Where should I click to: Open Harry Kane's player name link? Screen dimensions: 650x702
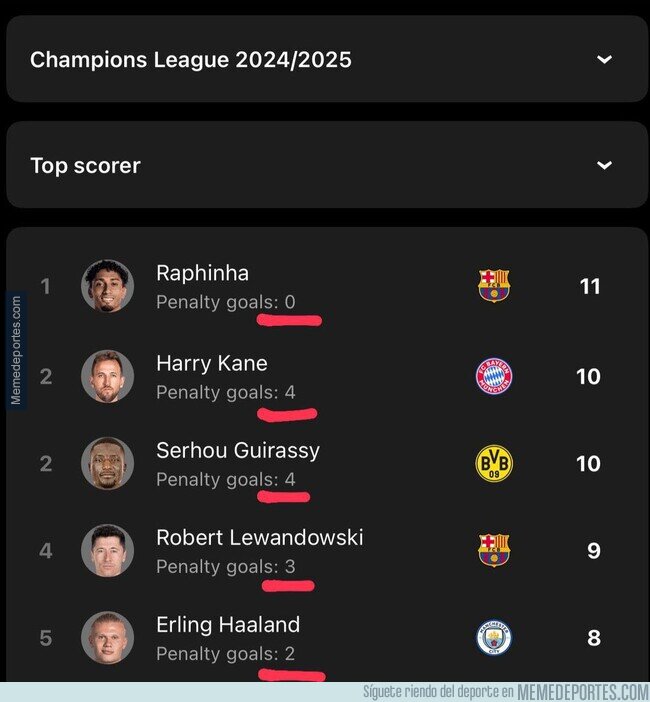click(x=212, y=363)
